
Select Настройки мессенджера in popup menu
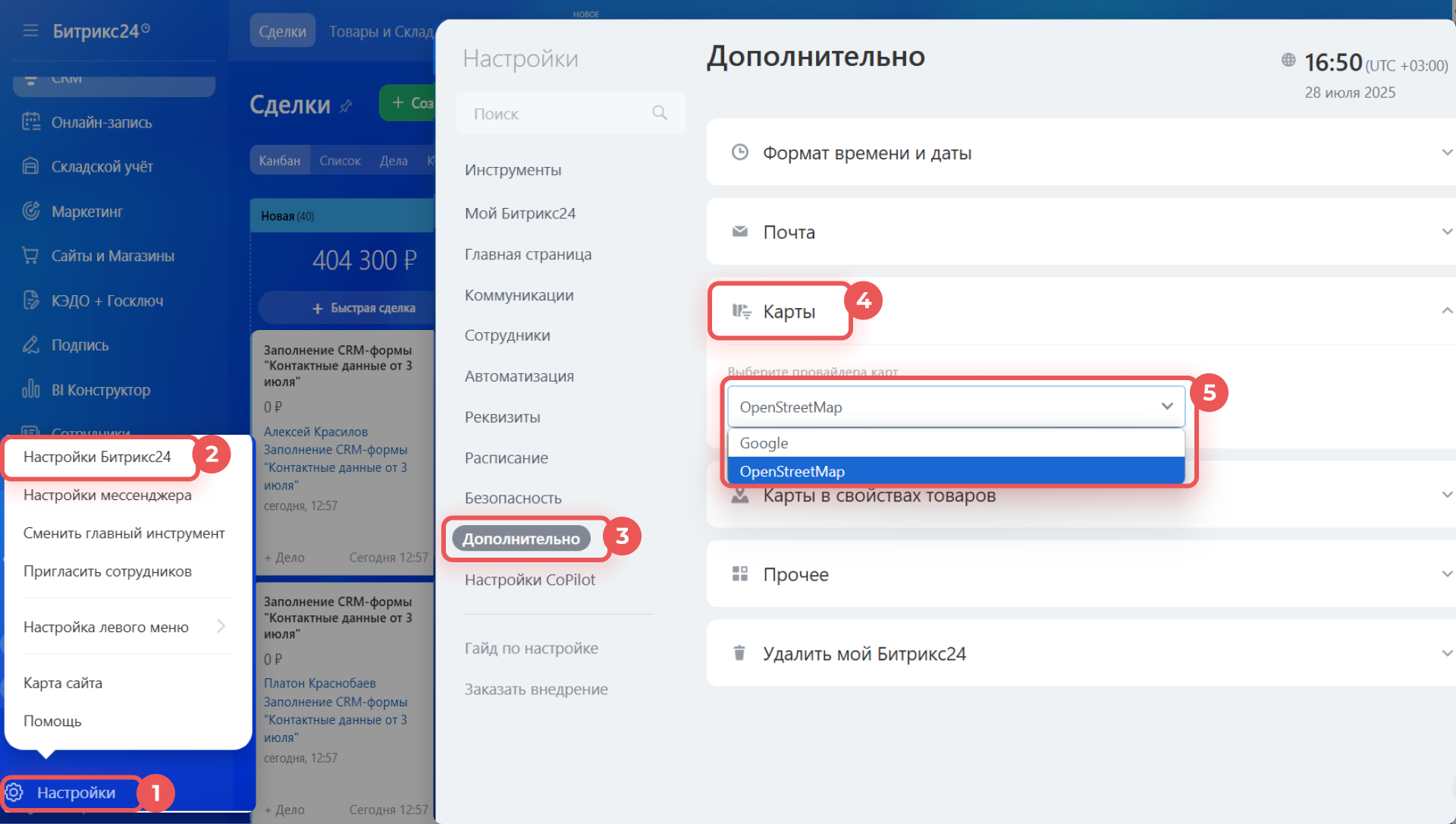pyautogui.click(x=107, y=495)
